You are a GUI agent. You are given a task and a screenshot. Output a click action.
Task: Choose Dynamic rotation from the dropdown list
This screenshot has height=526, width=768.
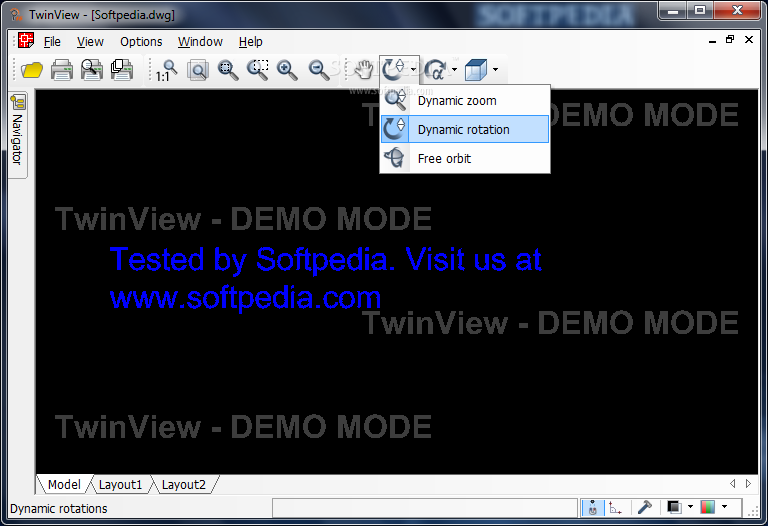click(465, 129)
